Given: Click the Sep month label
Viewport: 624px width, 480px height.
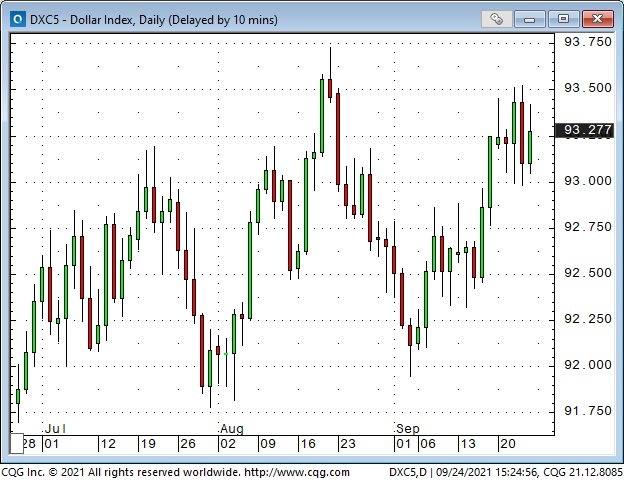Looking at the screenshot, I should [408, 429].
